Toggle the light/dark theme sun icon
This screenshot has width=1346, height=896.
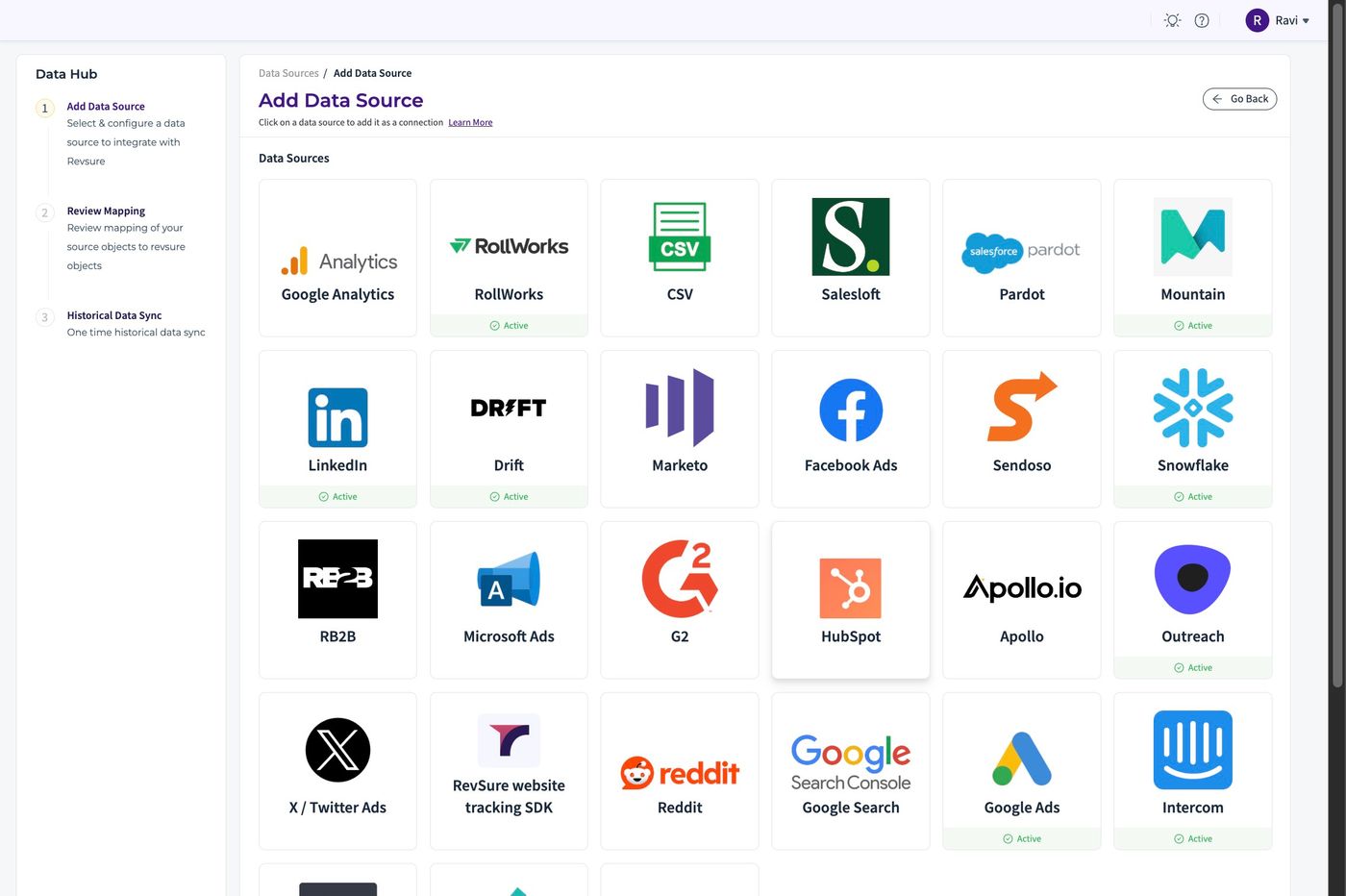1172,20
